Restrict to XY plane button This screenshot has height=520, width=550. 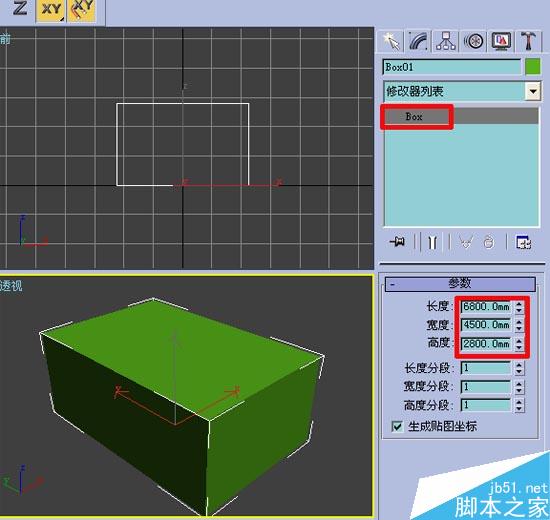[51, 10]
